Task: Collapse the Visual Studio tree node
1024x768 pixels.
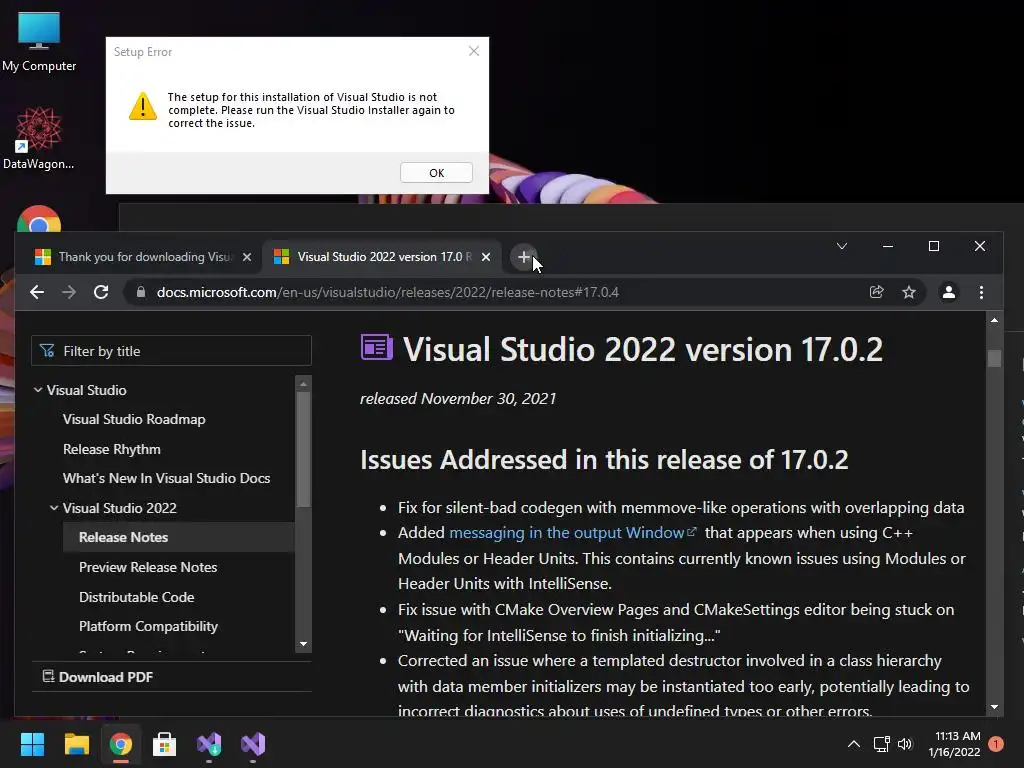Action: [38, 390]
